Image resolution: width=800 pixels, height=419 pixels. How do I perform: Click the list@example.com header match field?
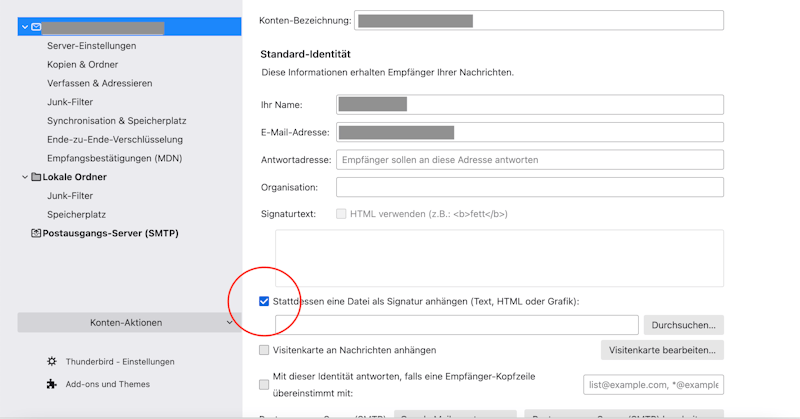[654, 385]
